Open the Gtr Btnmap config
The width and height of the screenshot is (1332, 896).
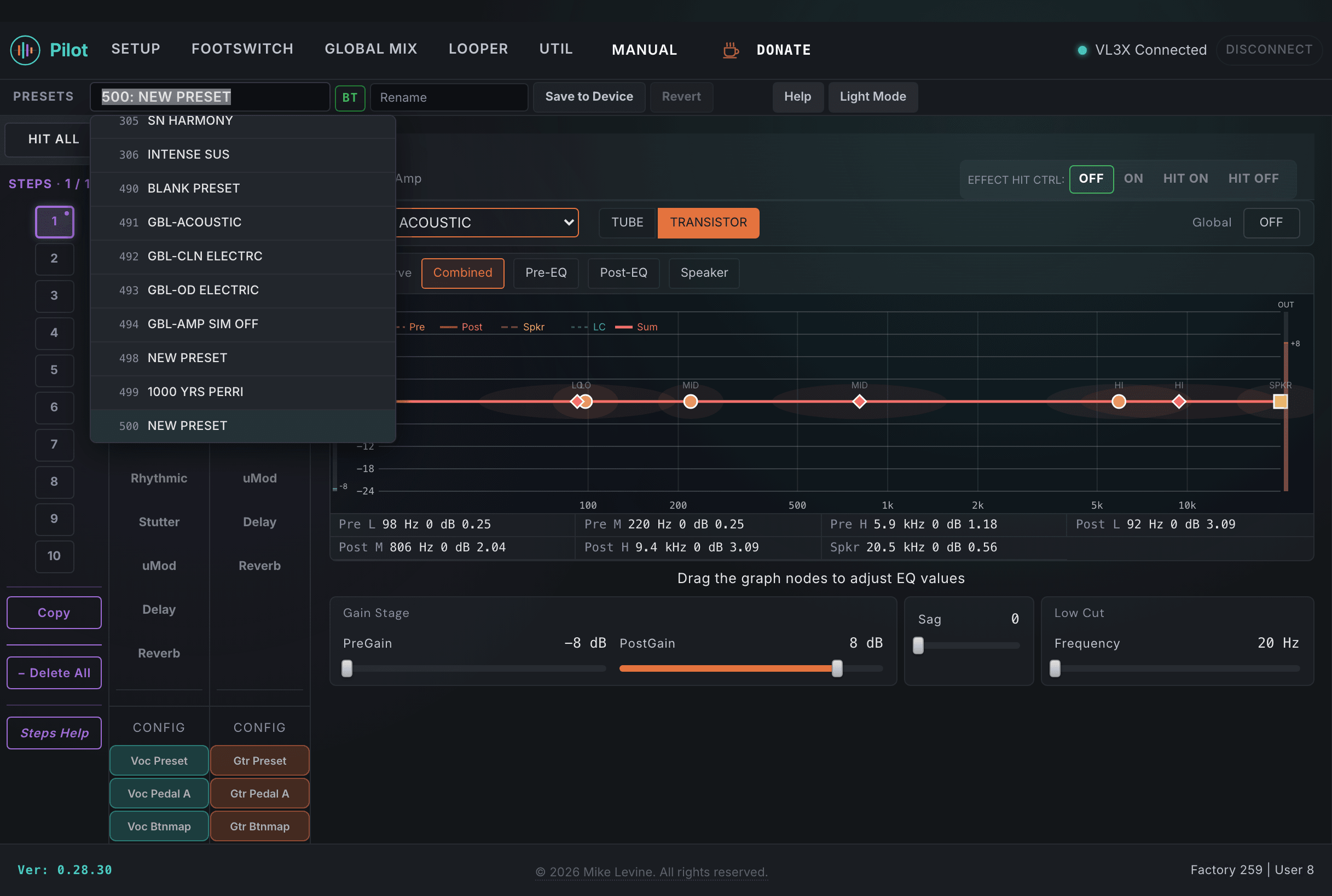pos(259,827)
